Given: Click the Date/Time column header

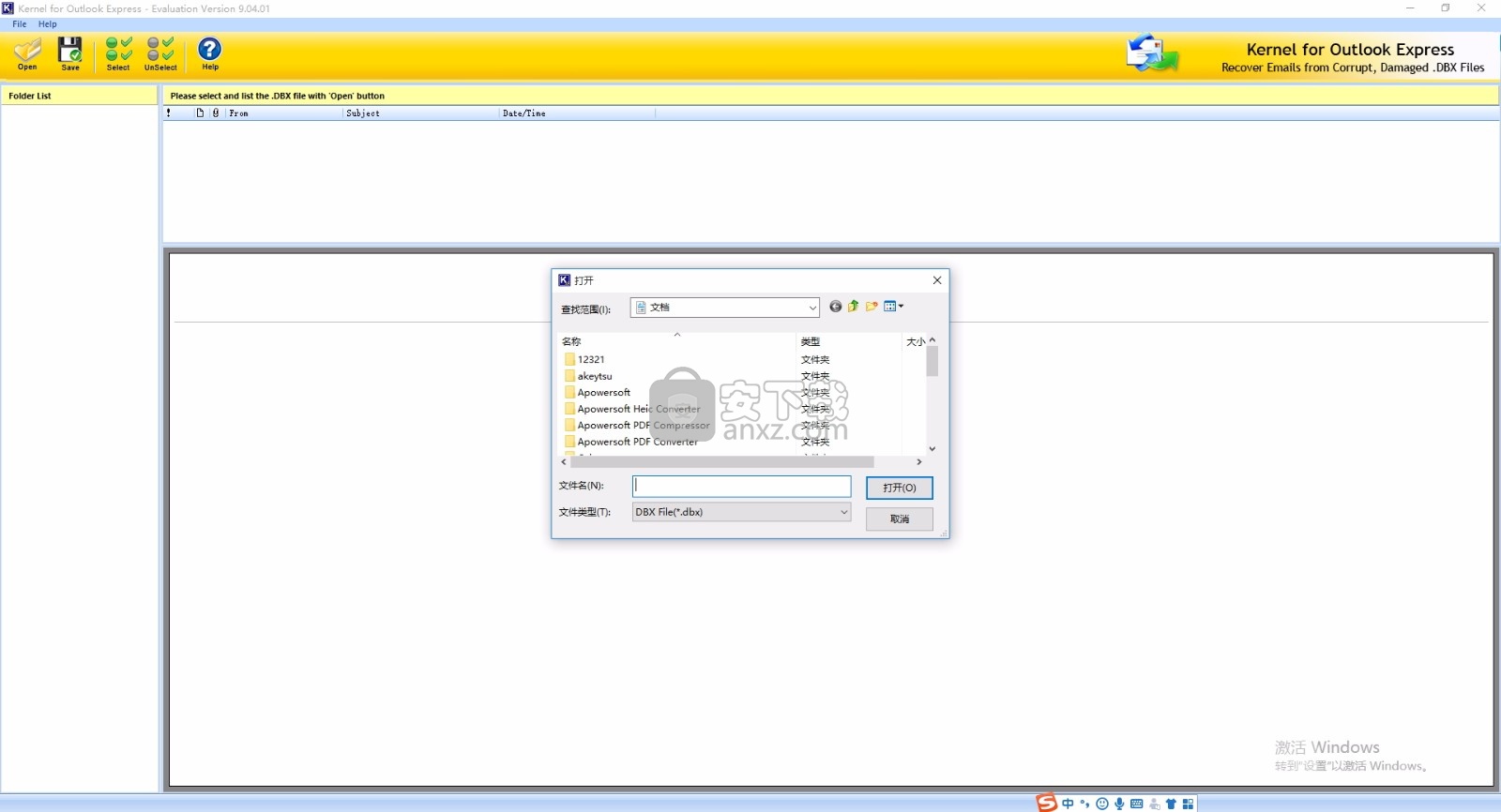Looking at the screenshot, I should coord(577,113).
